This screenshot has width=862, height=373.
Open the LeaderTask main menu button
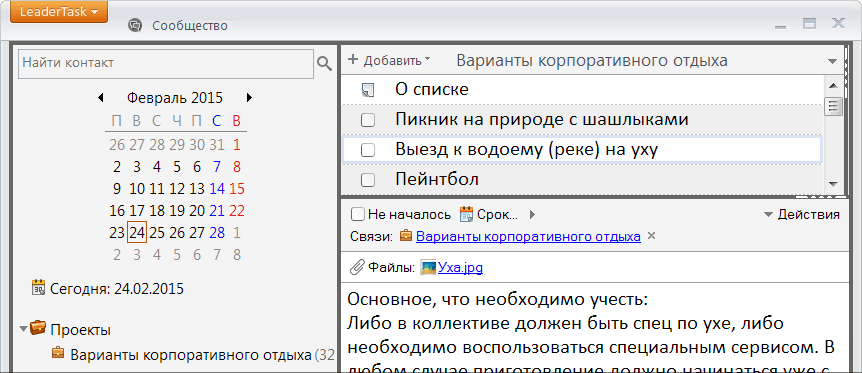point(59,11)
